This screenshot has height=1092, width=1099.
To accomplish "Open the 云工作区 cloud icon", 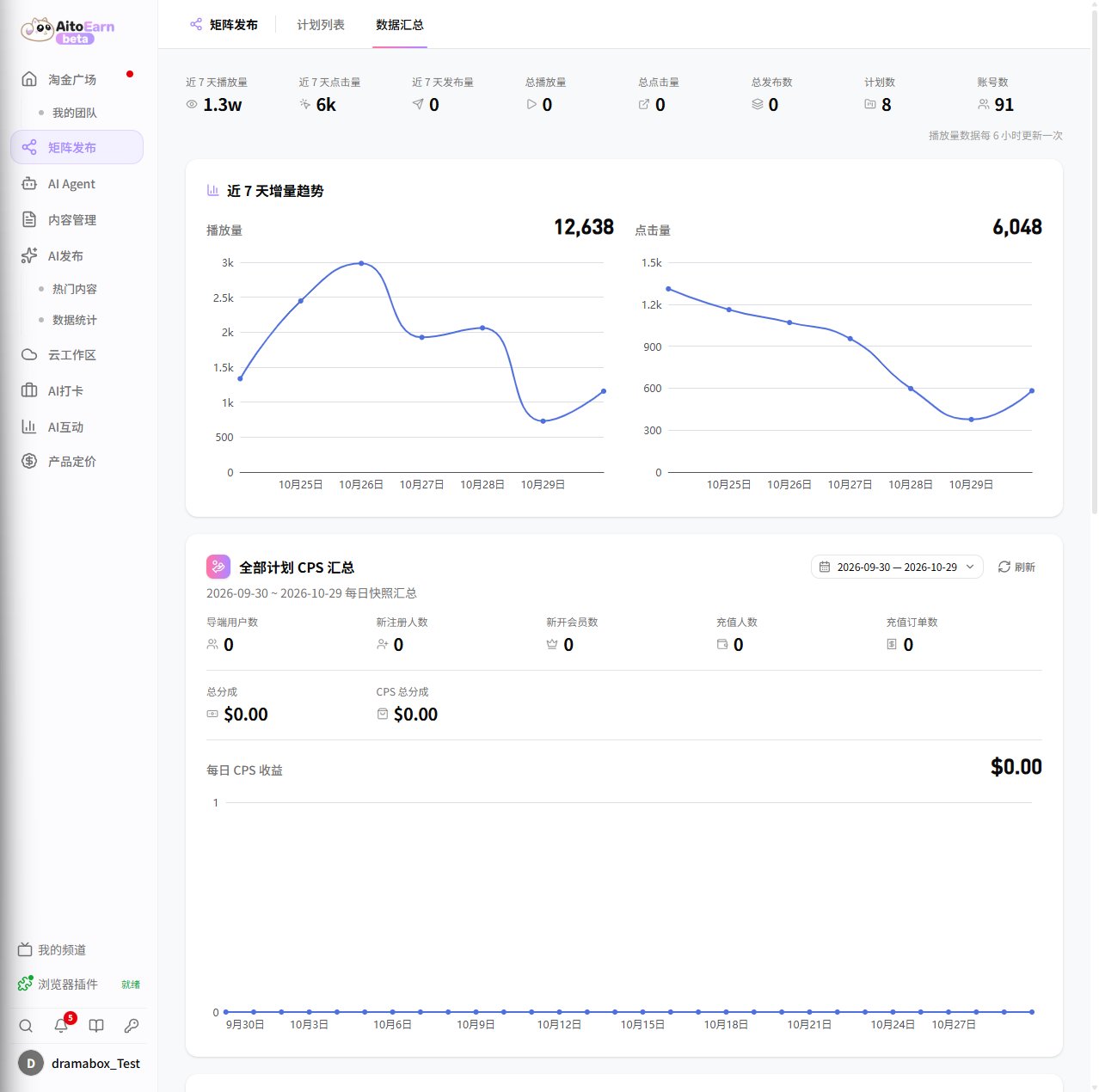I will click(29, 354).
